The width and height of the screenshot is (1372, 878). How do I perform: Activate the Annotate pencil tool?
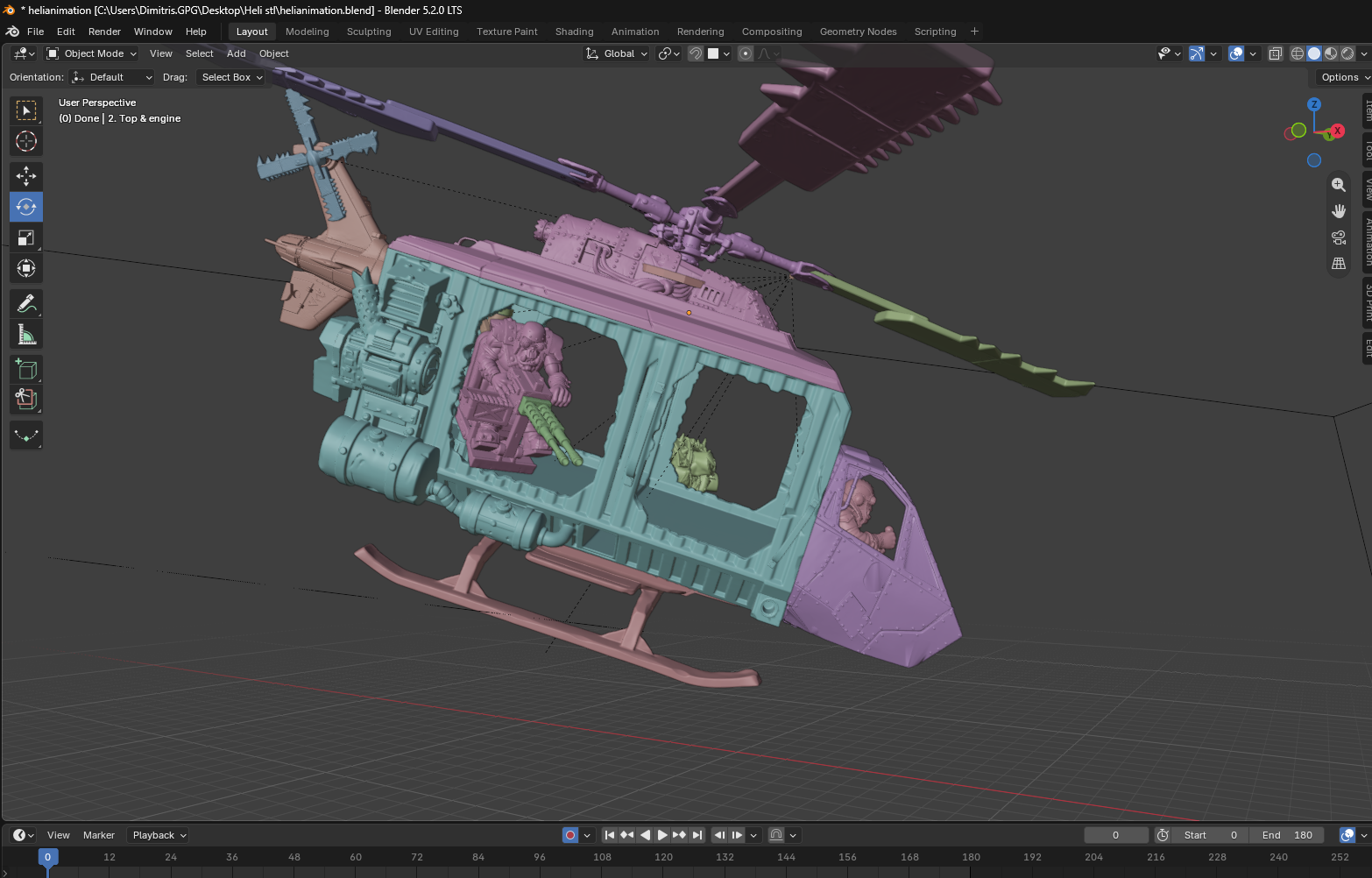(x=26, y=303)
